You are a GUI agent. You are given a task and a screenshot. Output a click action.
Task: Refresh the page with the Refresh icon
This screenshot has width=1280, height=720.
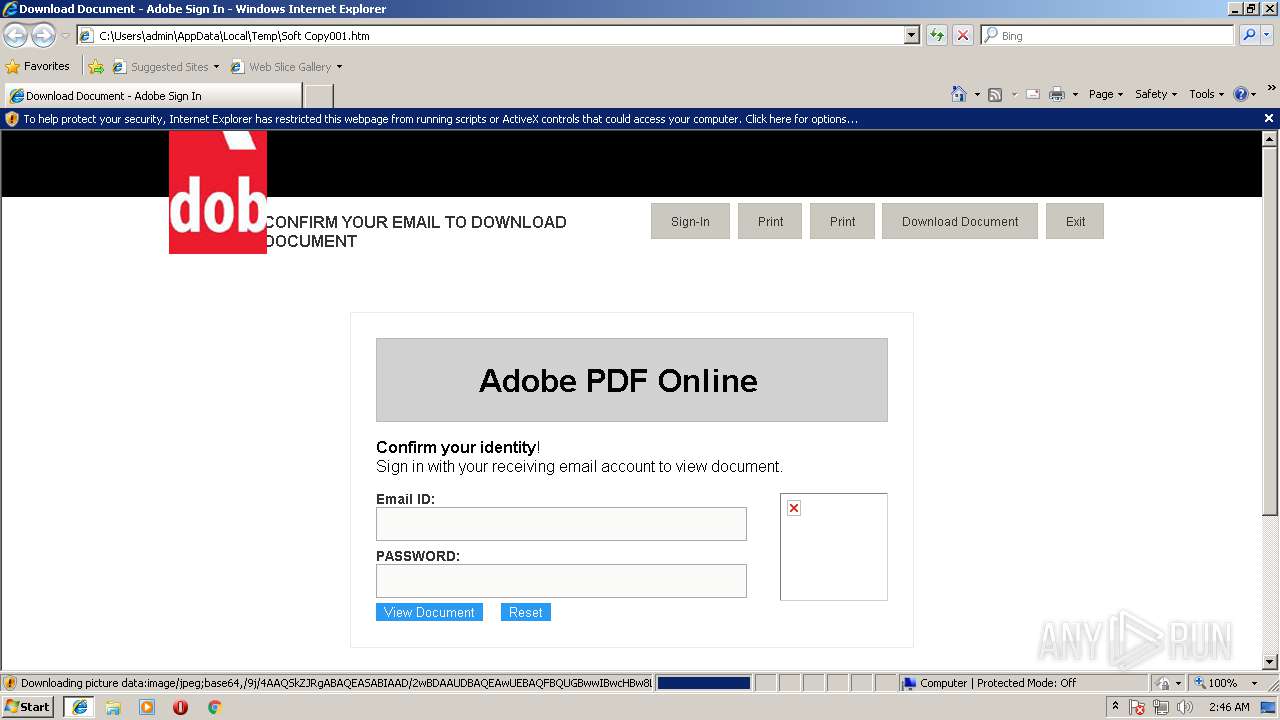[936, 35]
